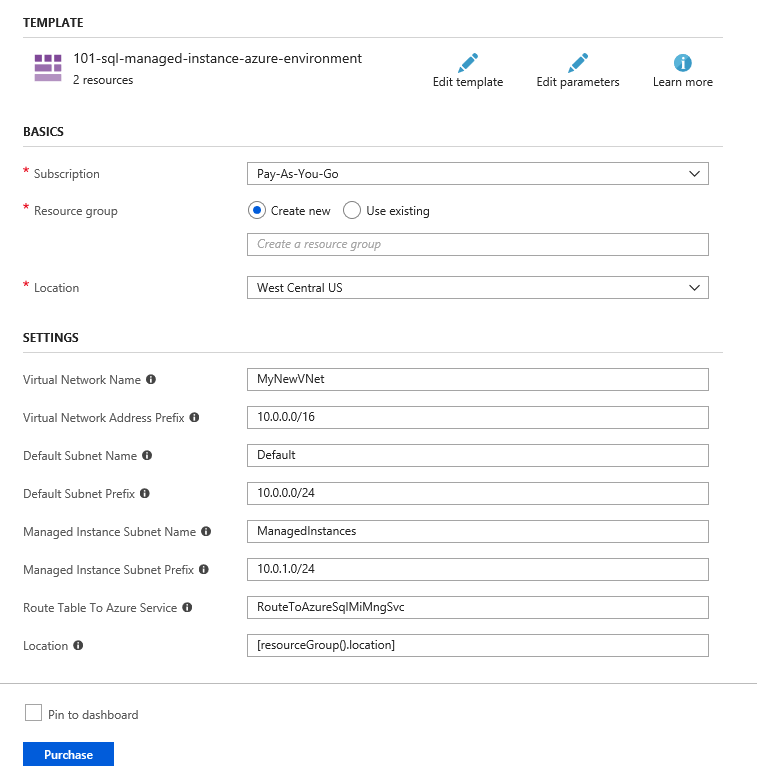Click the Edit parameters pencil icon
This screenshot has height=775, width=757.
578,63
